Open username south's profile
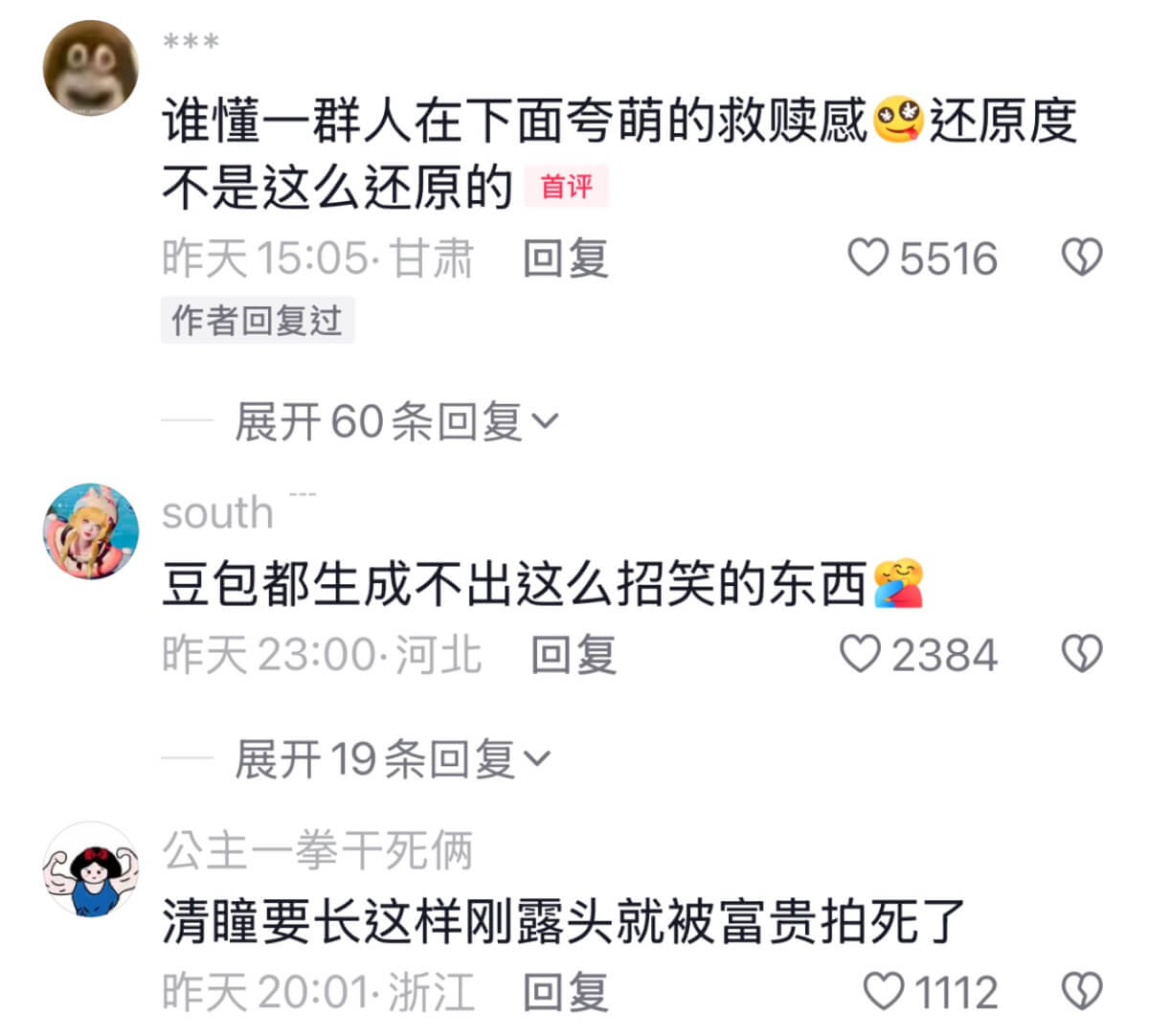The height and width of the screenshot is (1036, 1149). coord(217,512)
